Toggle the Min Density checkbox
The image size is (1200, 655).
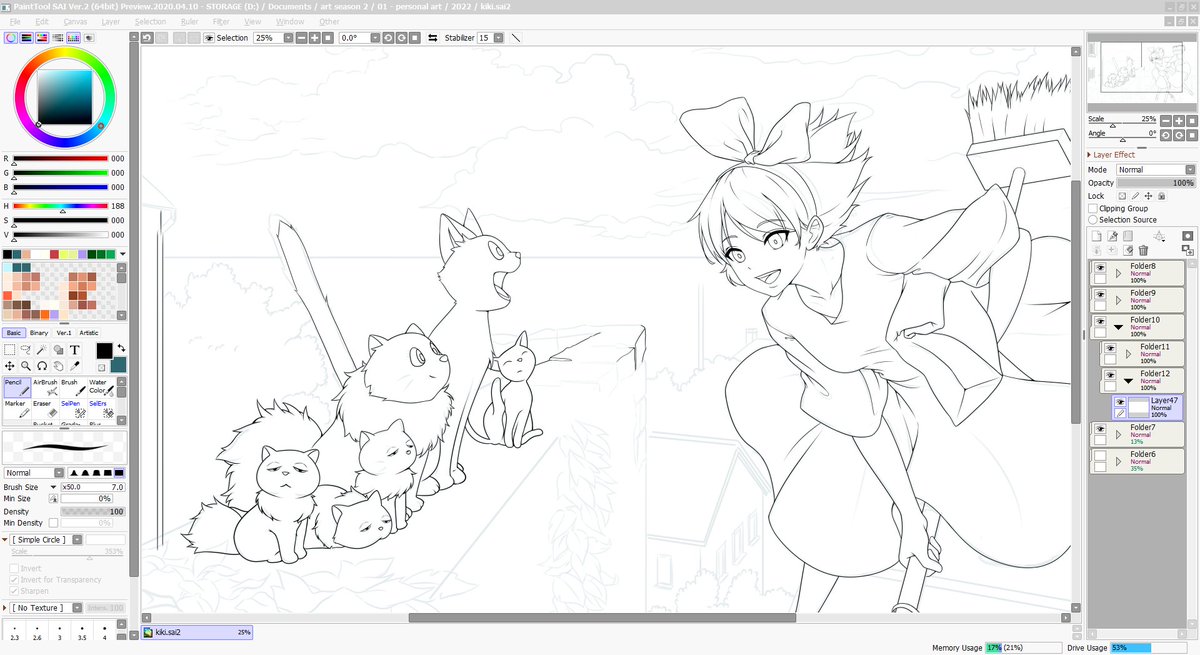tap(53, 522)
